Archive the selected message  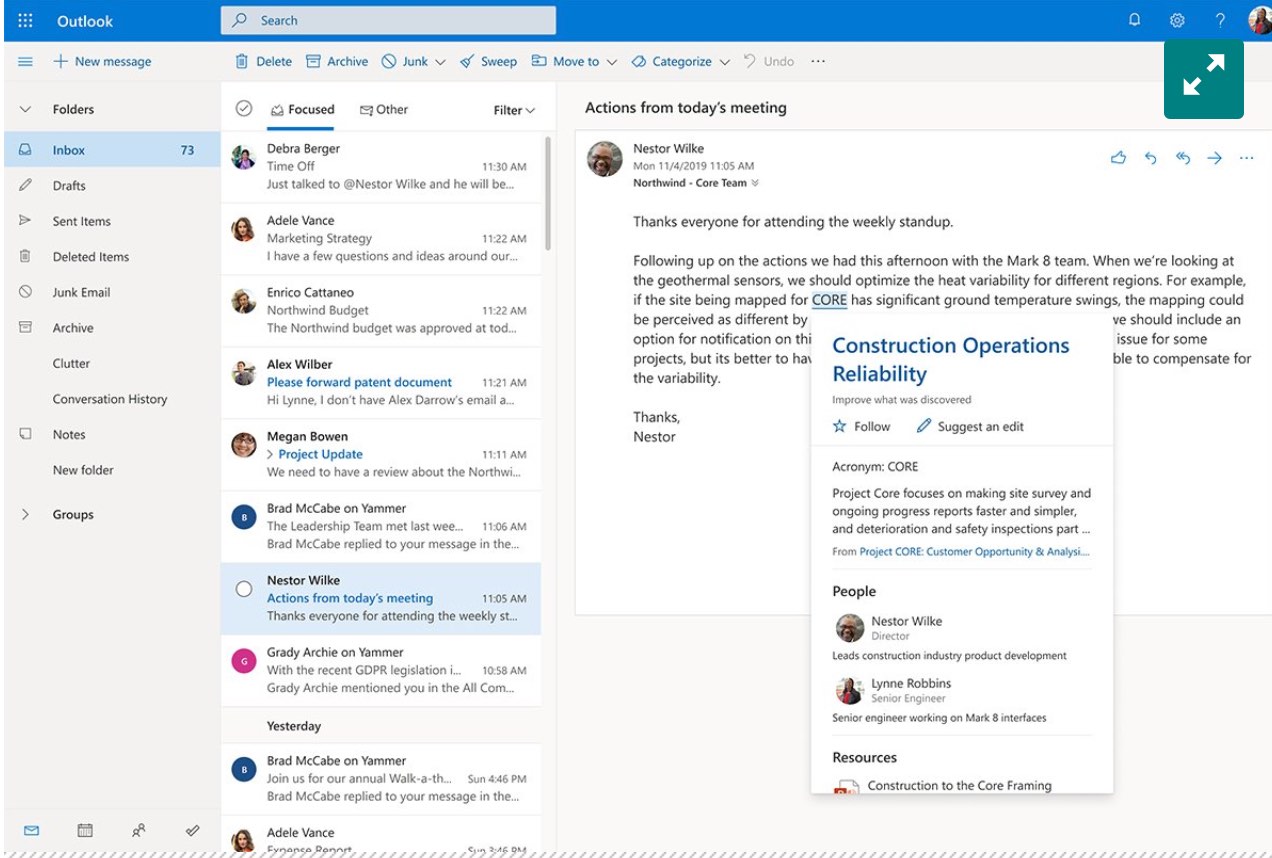(337, 62)
